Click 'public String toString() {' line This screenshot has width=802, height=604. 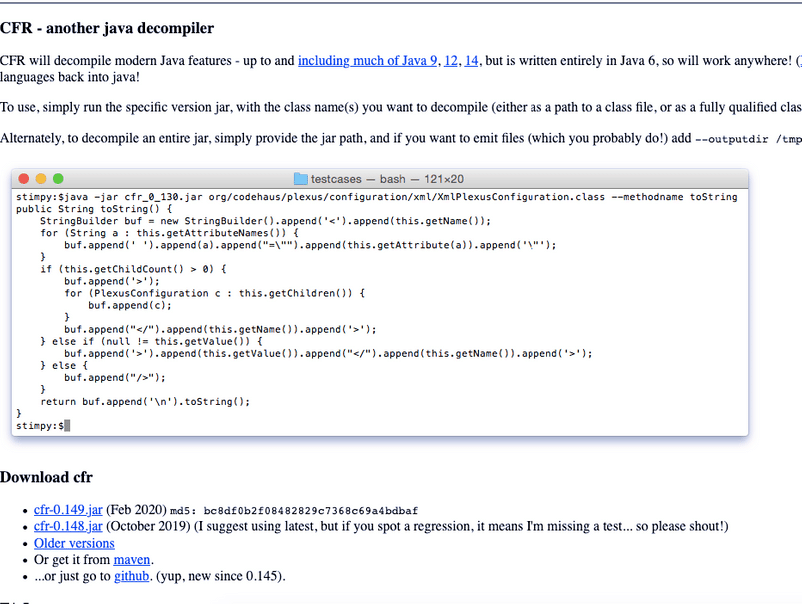[94, 209]
